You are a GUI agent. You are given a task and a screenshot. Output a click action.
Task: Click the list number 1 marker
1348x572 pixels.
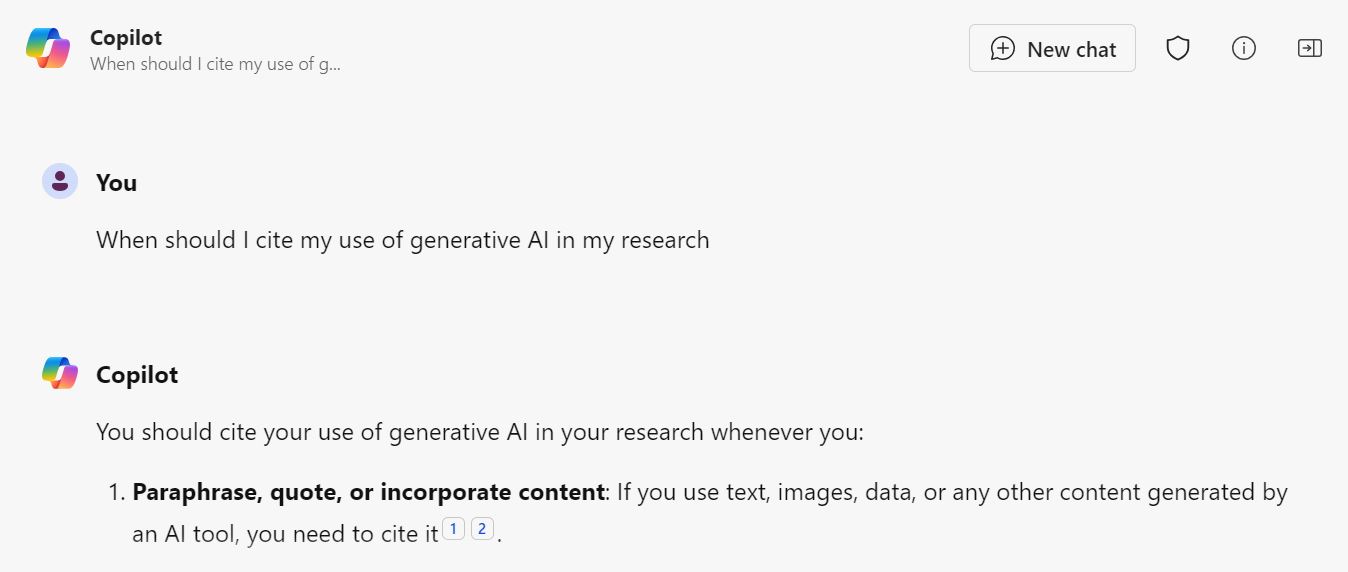point(114,492)
